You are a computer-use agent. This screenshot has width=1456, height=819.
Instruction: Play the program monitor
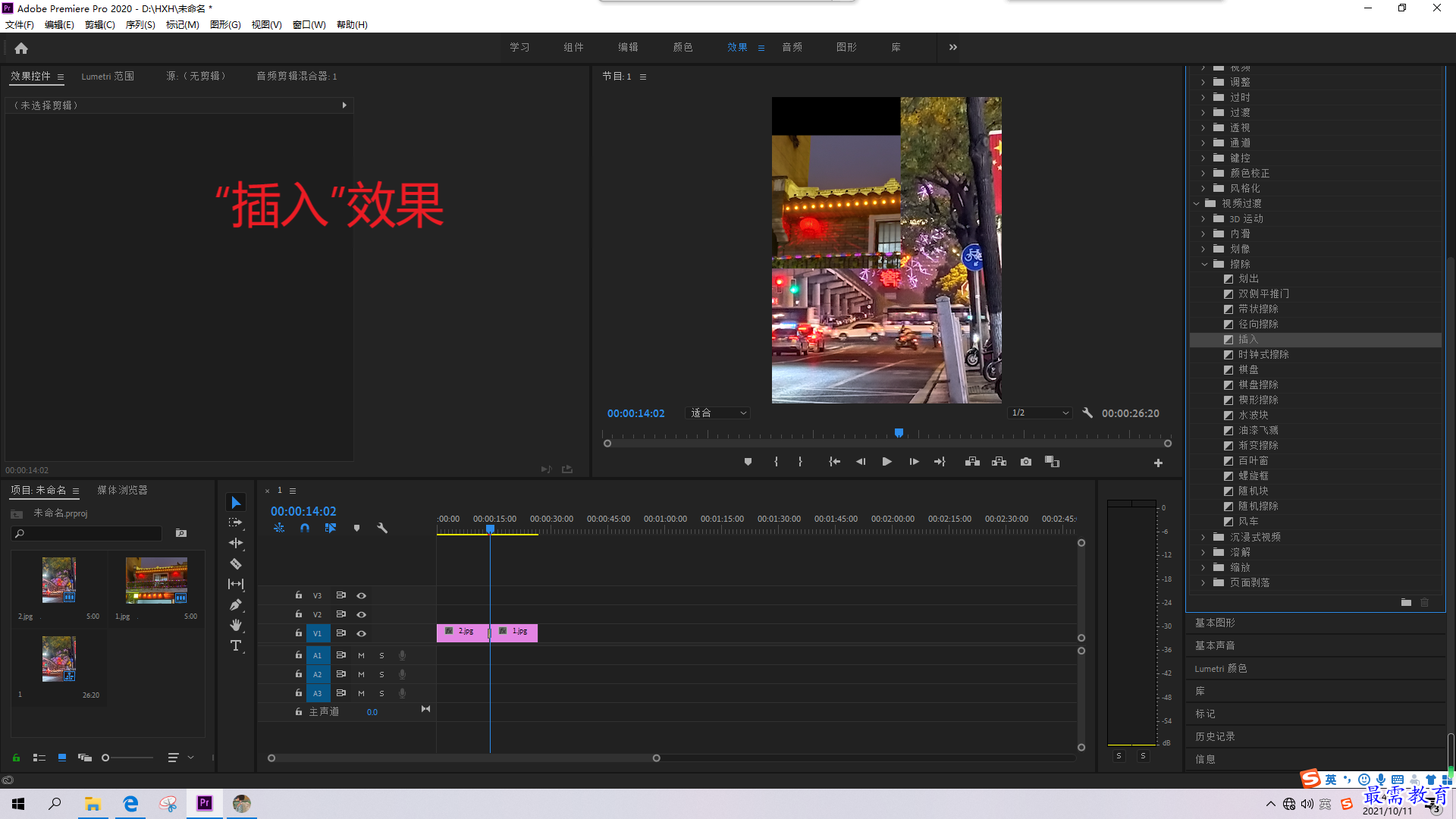tap(886, 462)
